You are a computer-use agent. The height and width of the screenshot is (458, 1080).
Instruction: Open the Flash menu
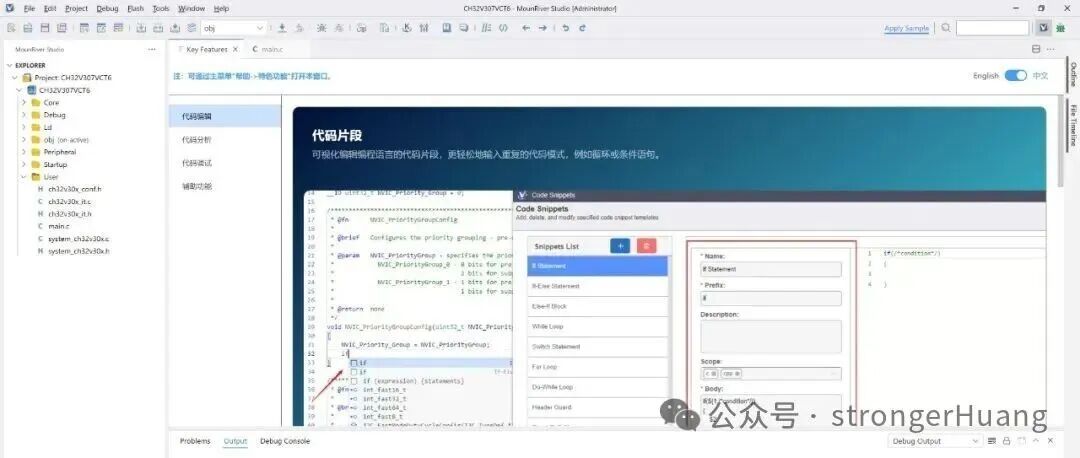click(136, 8)
